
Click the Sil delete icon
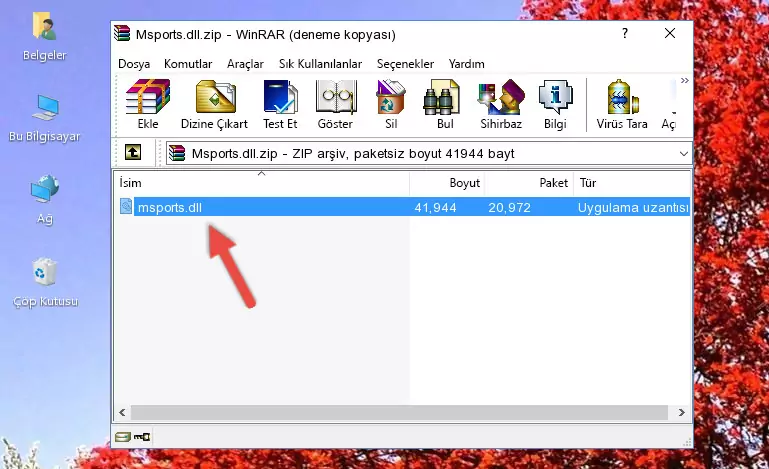point(391,104)
